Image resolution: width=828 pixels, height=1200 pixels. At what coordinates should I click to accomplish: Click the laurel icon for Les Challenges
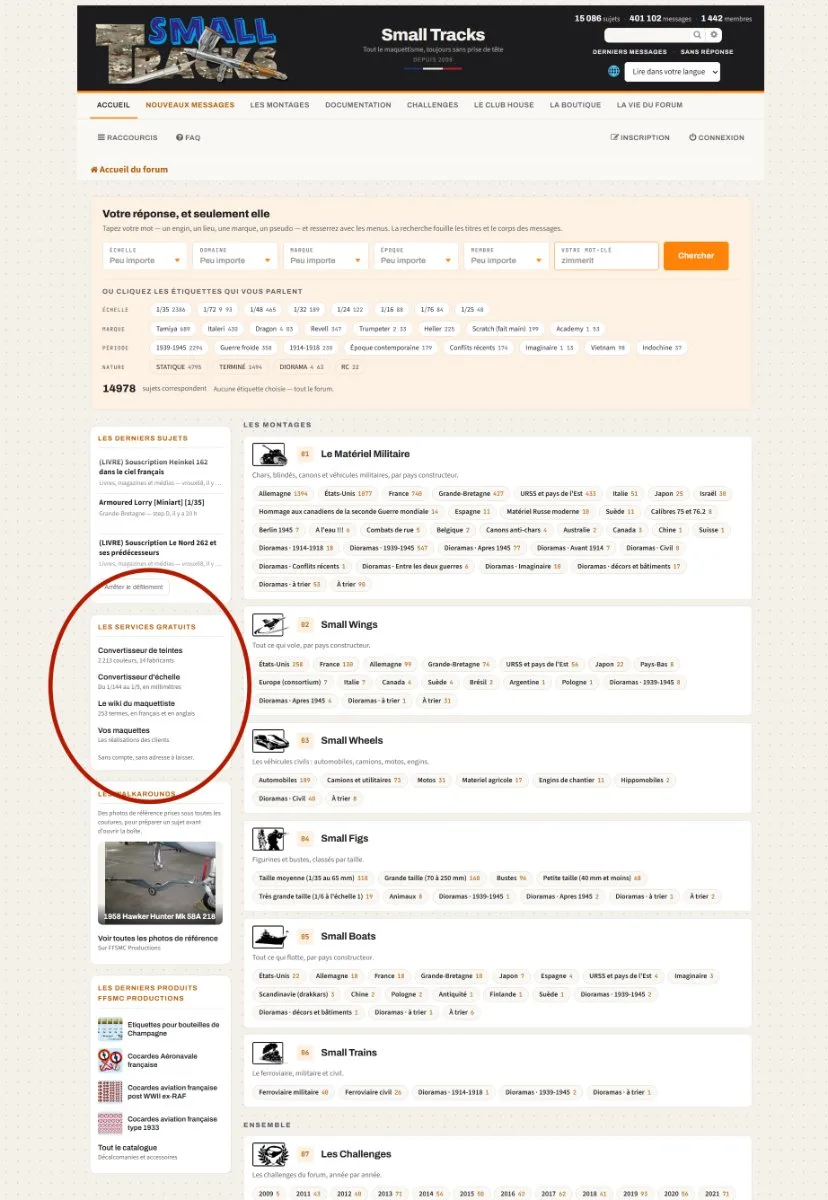tap(269, 1155)
